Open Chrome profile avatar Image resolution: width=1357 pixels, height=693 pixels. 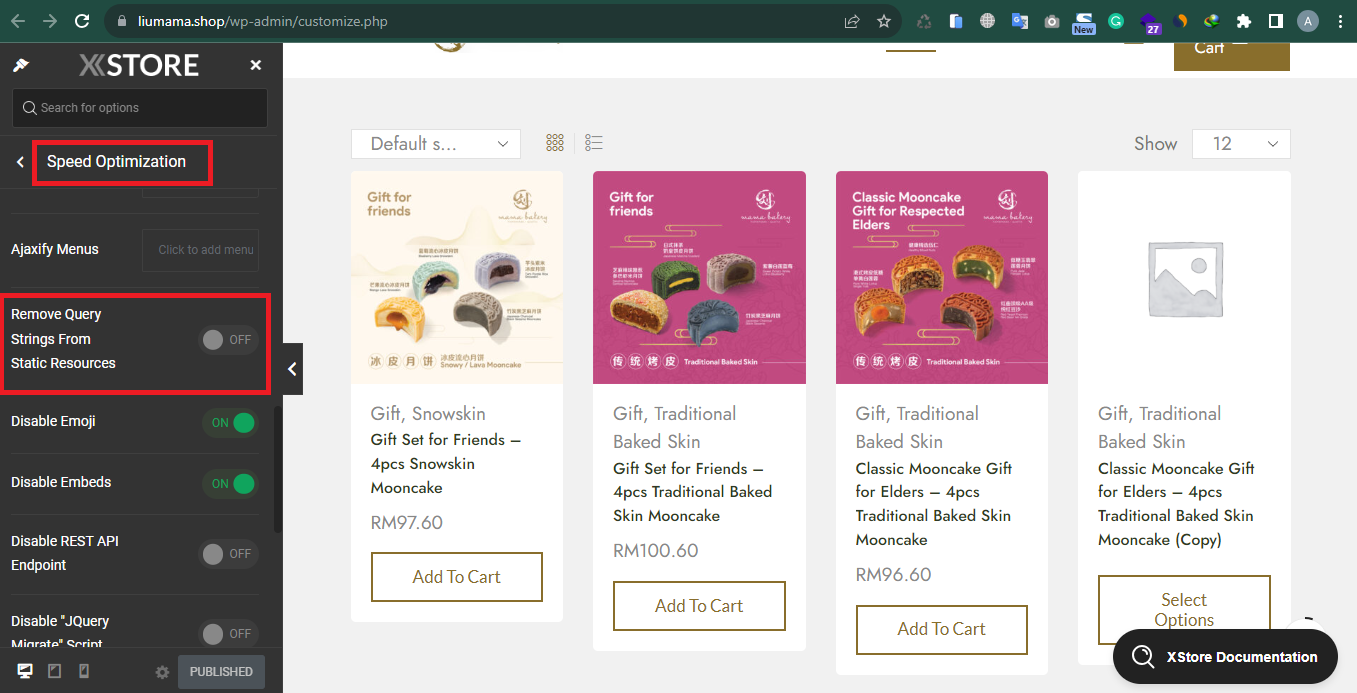click(1308, 21)
